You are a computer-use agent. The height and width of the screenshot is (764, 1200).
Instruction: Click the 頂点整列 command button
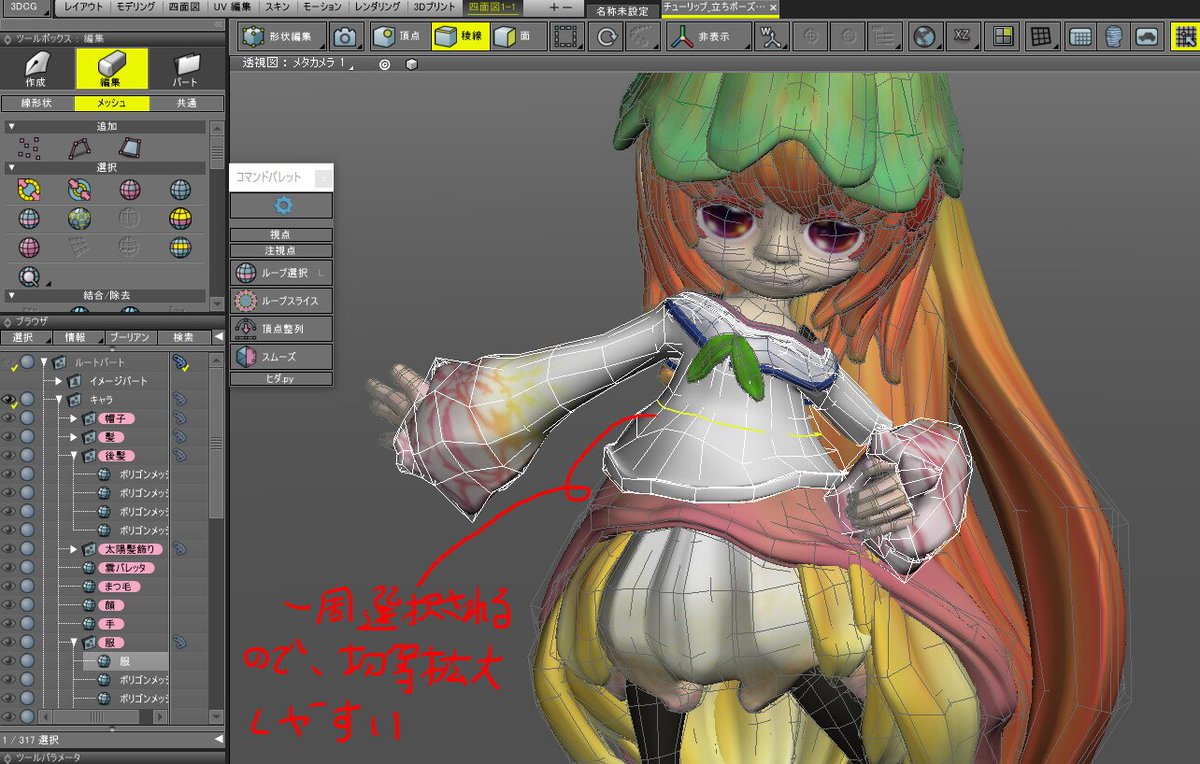pyautogui.click(x=282, y=328)
